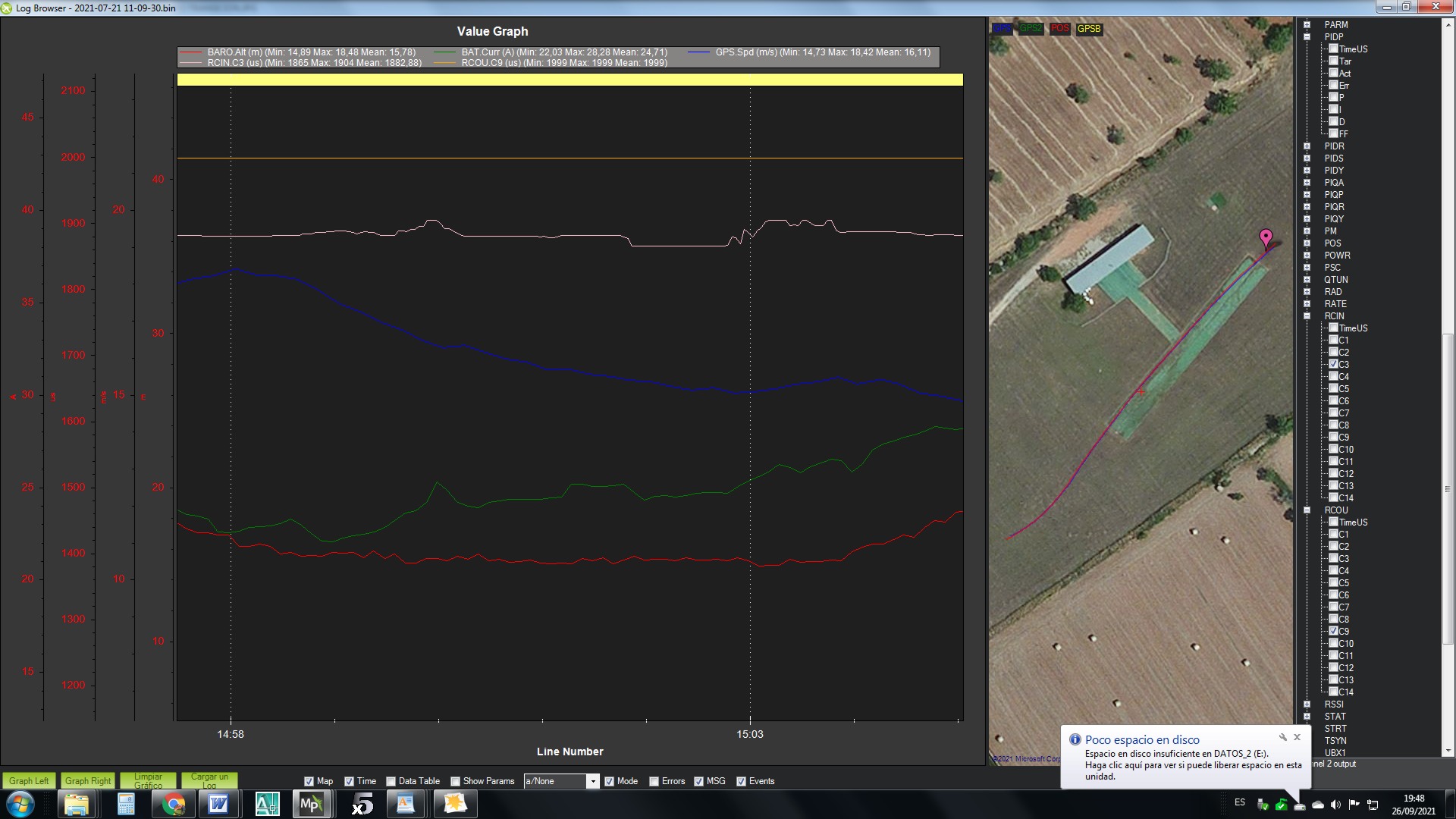Collapse the RCIN tree node
This screenshot has width=1456, height=819.
click(x=1307, y=316)
